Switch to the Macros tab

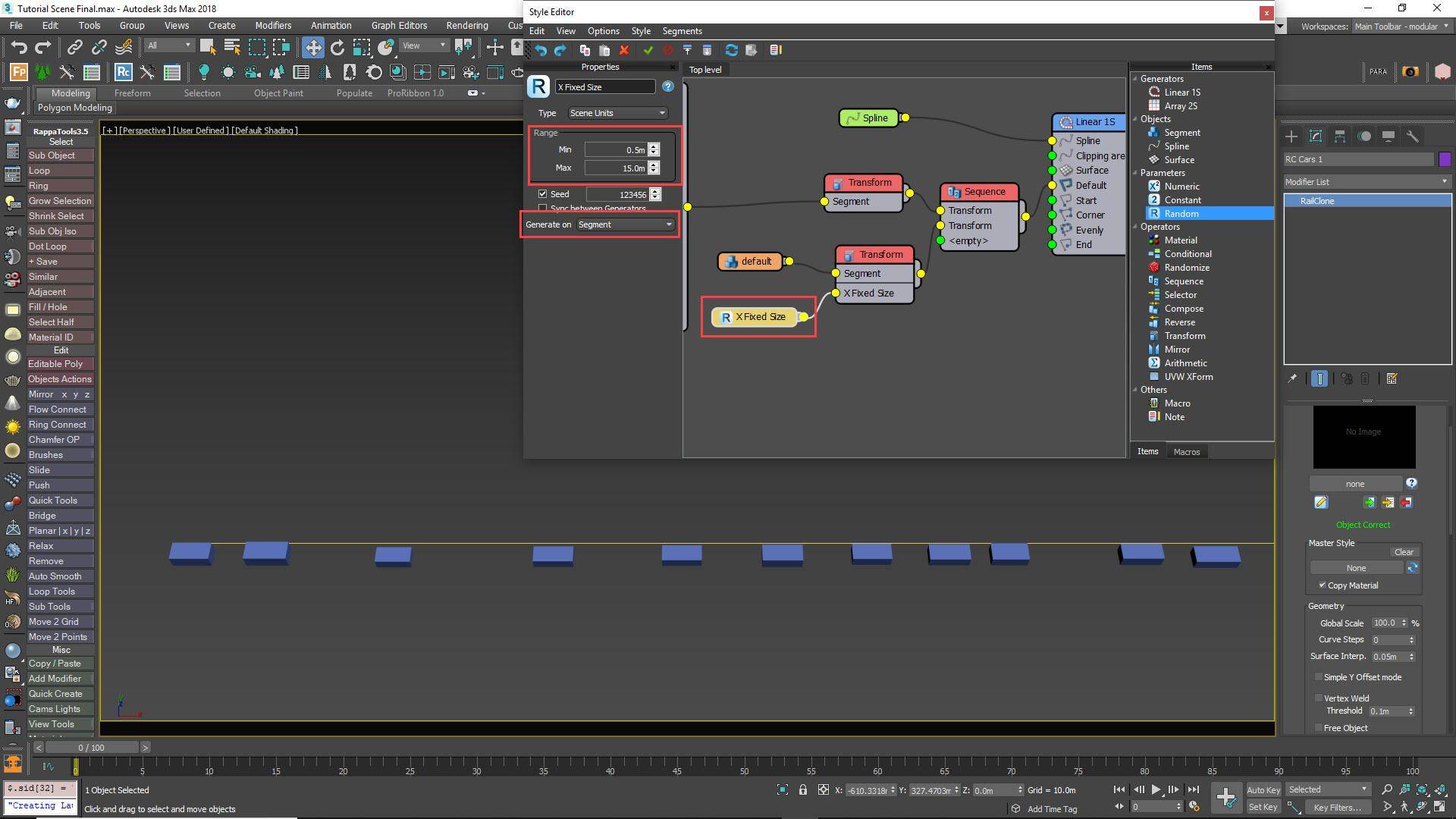point(1186,451)
